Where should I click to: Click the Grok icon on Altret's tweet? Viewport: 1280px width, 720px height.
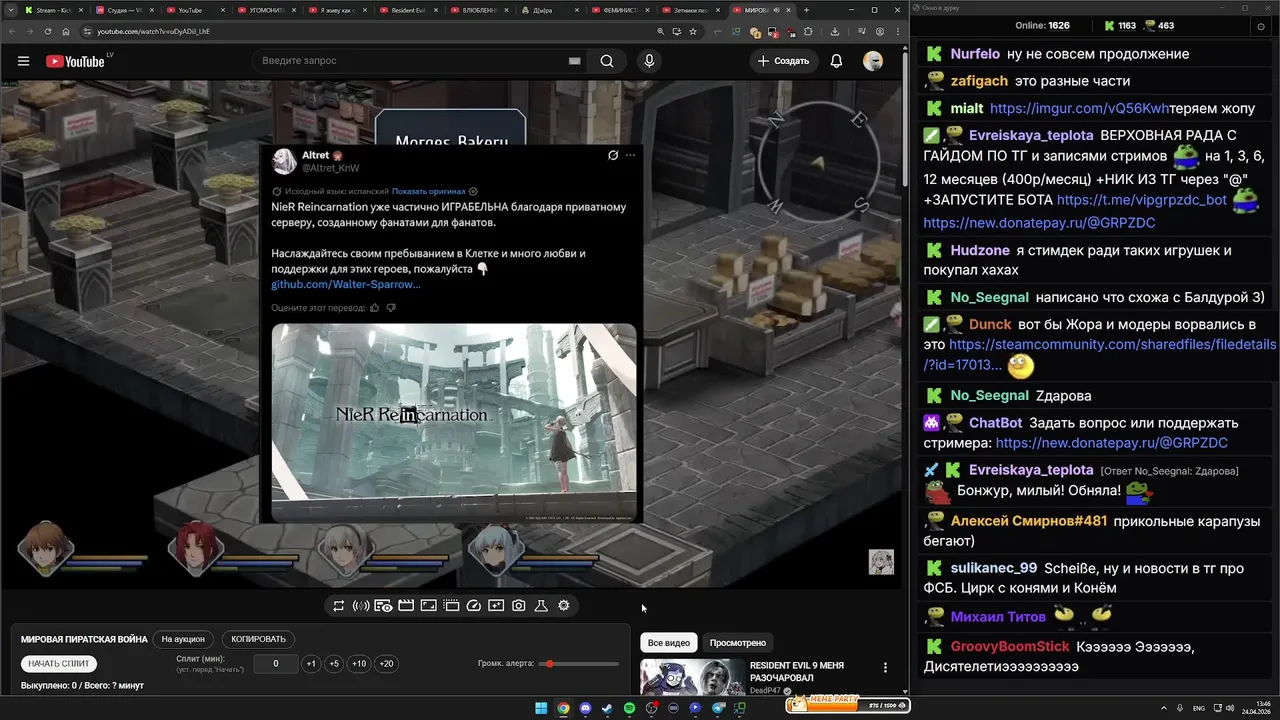613,155
